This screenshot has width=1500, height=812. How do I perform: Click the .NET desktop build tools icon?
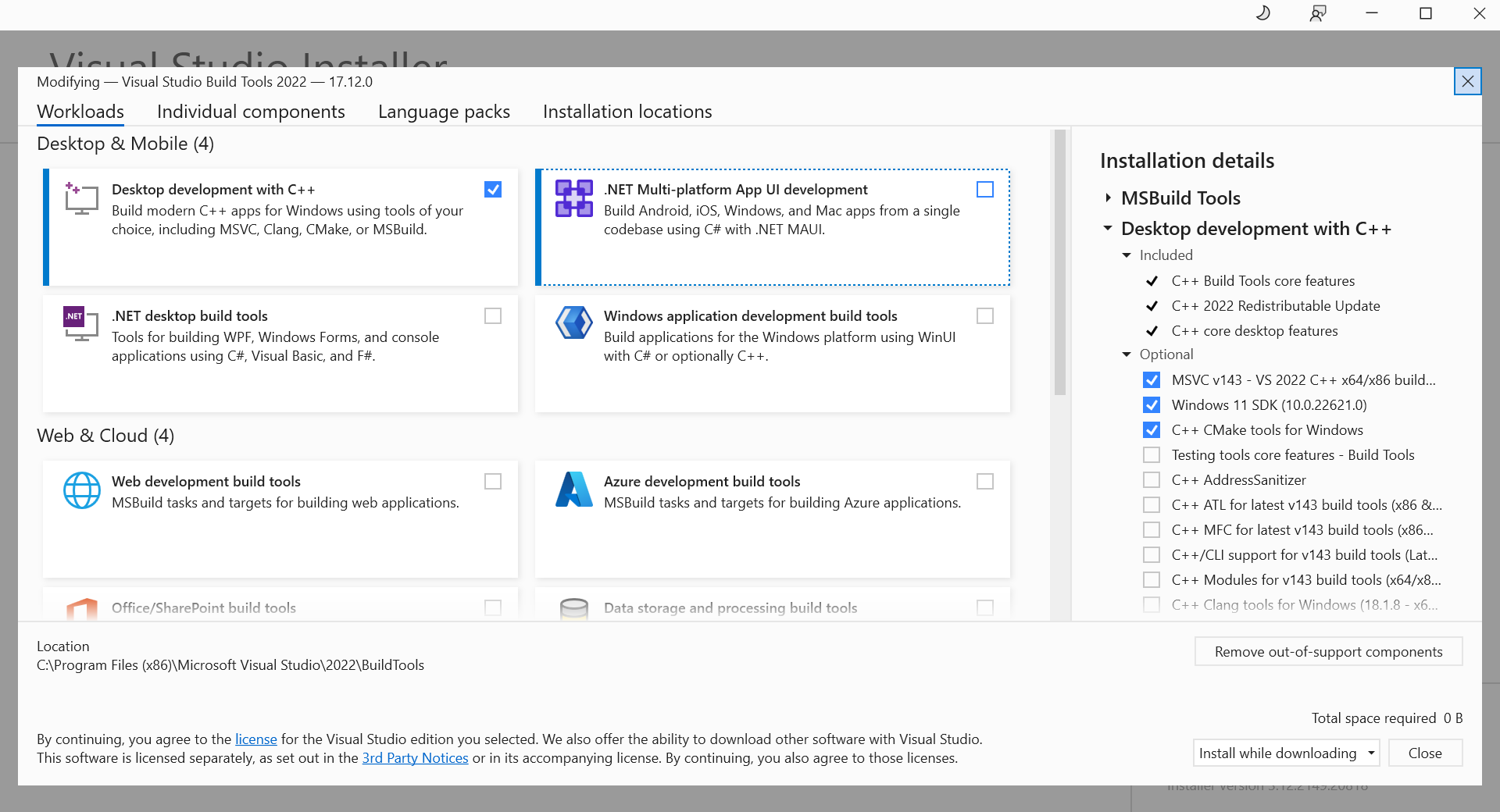point(81,324)
